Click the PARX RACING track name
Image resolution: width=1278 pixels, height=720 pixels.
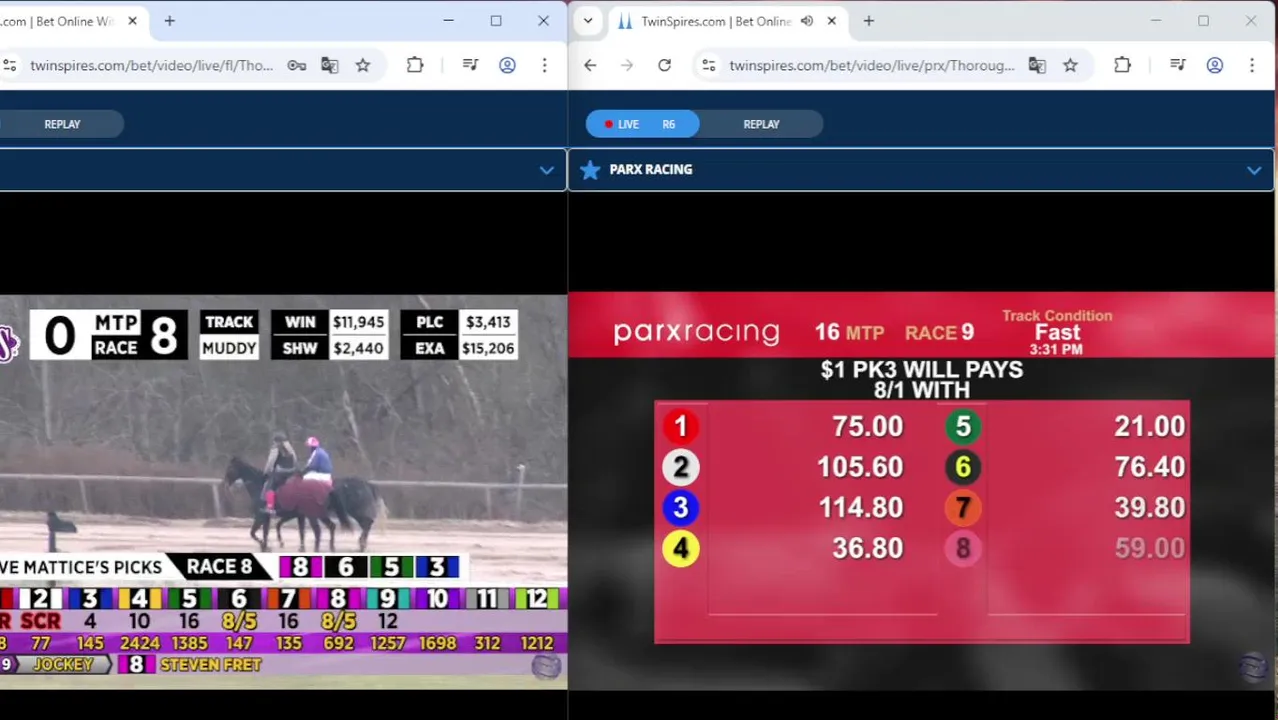[x=651, y=170]
